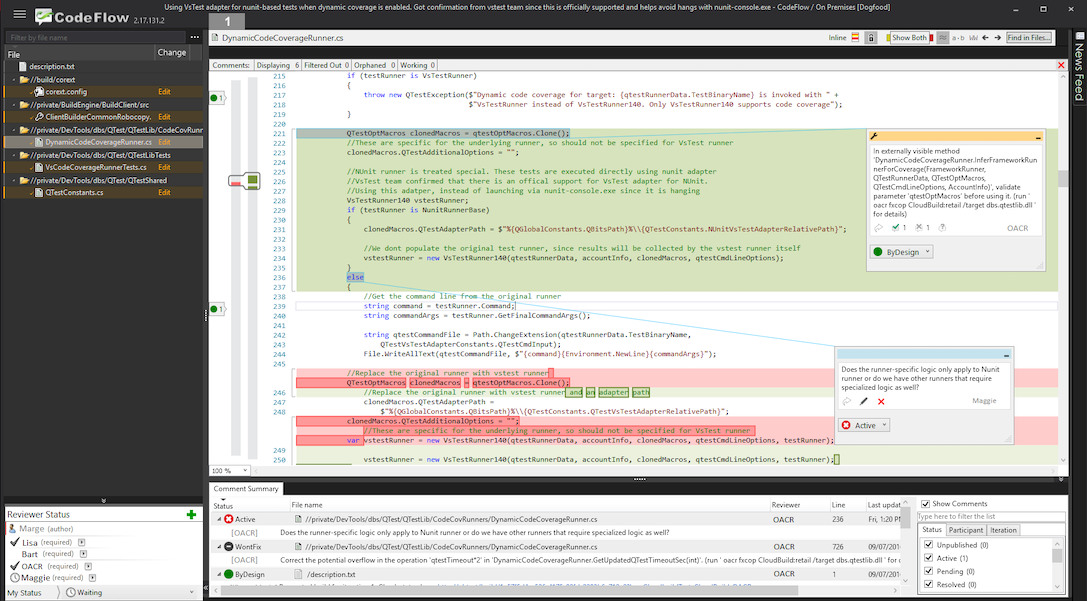Expand Bart reviewer details arrow
This screenshot has height=601, width=1087.
point(83,554)
